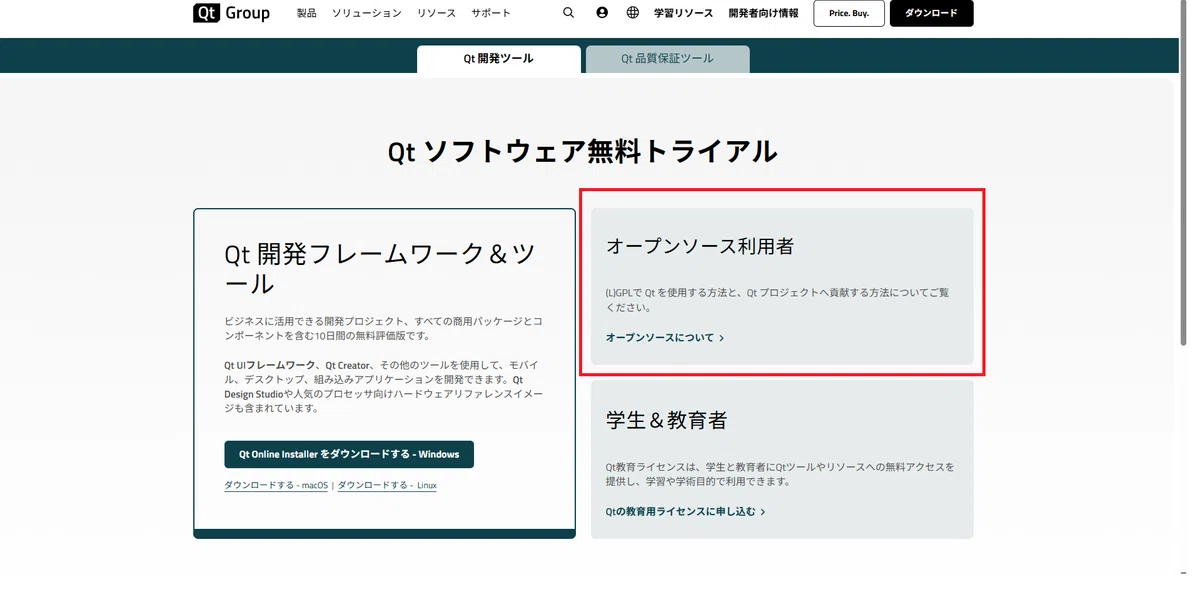
Task: Click the ダウンロードする - Linux link
Action: pyautogui.click(x=387, y=485)
